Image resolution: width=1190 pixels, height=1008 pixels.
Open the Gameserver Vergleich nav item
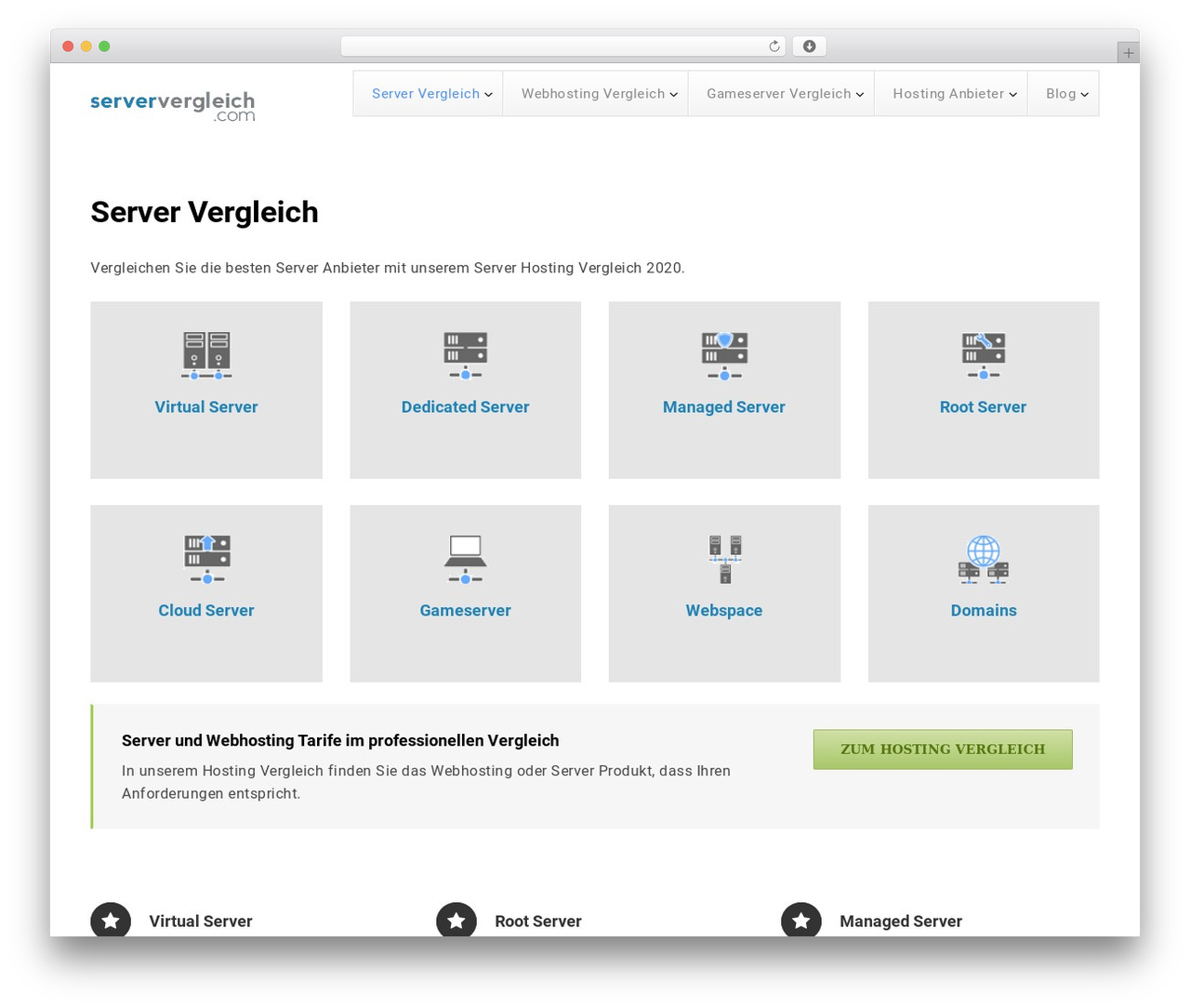pyautogui.click(x=781, y=94)
